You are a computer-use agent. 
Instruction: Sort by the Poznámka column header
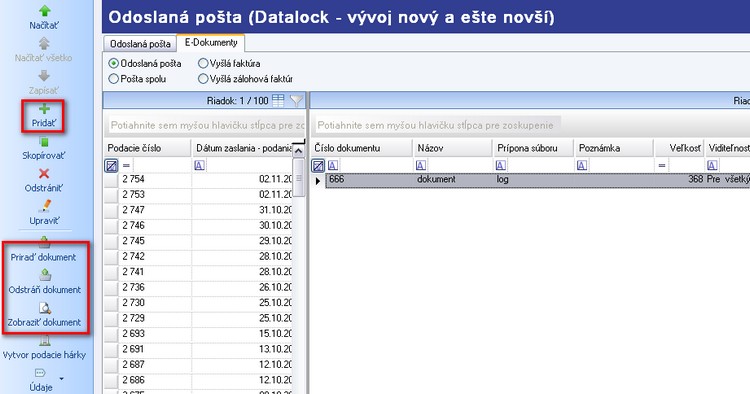click(x=614, y=148)
